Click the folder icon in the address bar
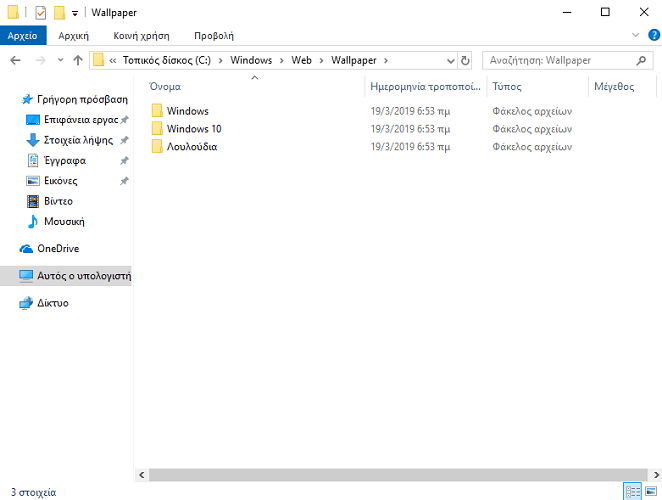Viewport: 662px width, 500px height. (x=98, y=60)
